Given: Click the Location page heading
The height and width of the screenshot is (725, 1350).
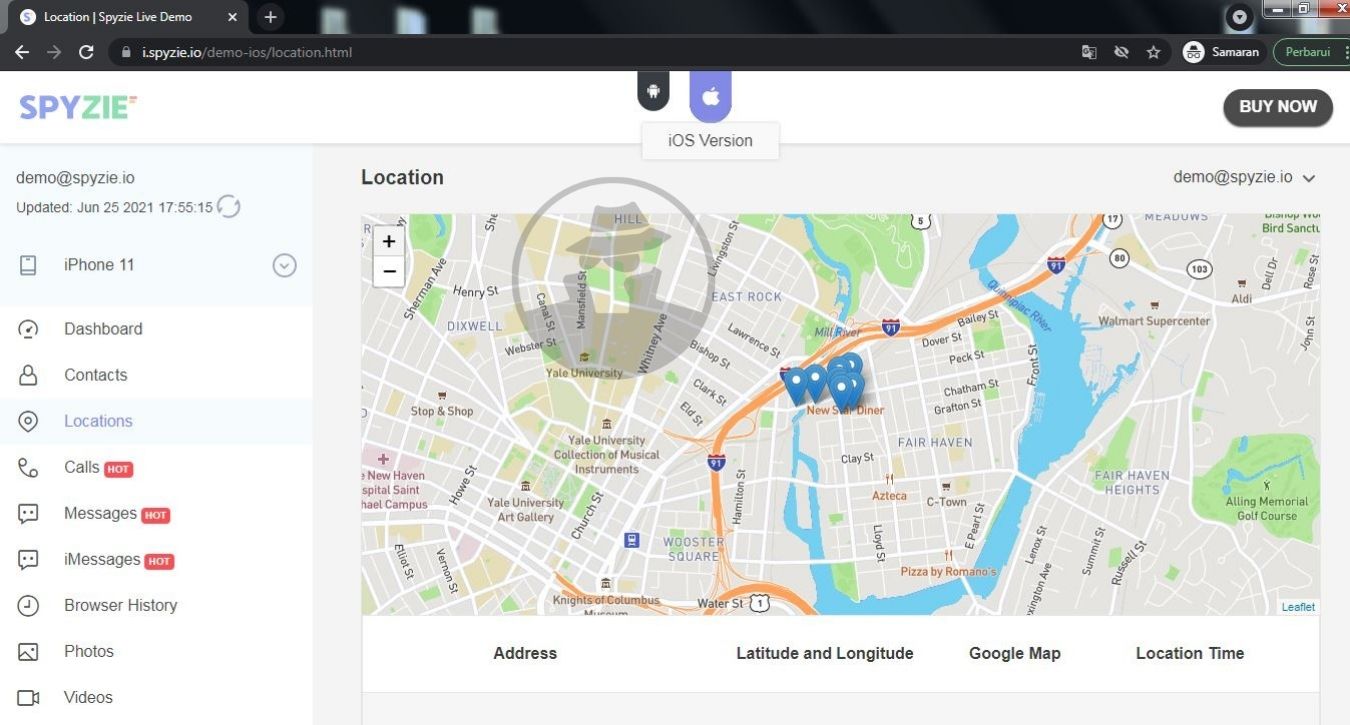Looking at the screenshot, I should [402, 177].
